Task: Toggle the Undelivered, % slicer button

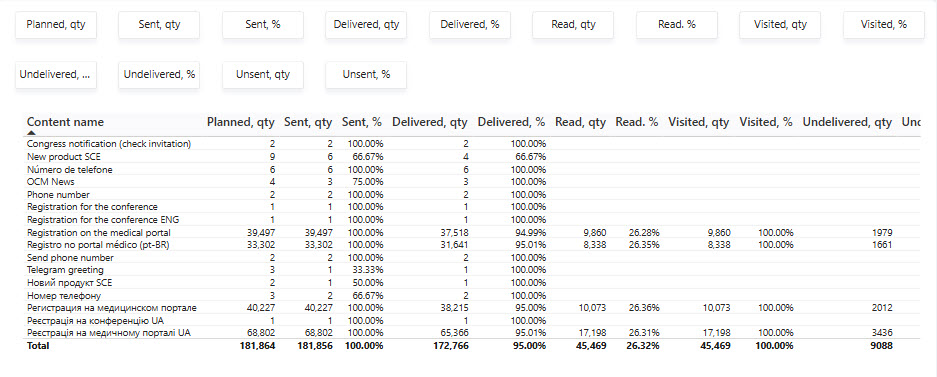Action: [159, 75]
